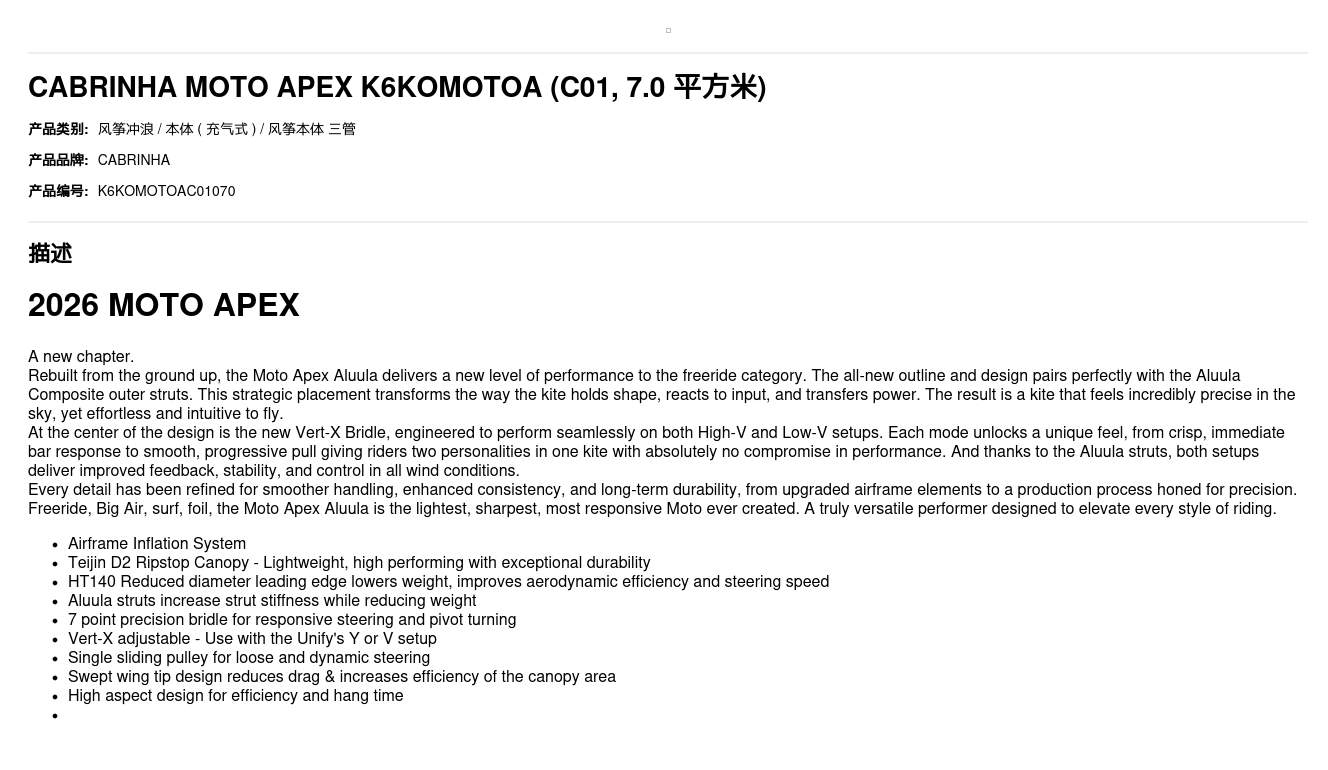Click the 描述 section heading
This screenshot has height=770, width=1328.
click(50, 254)
